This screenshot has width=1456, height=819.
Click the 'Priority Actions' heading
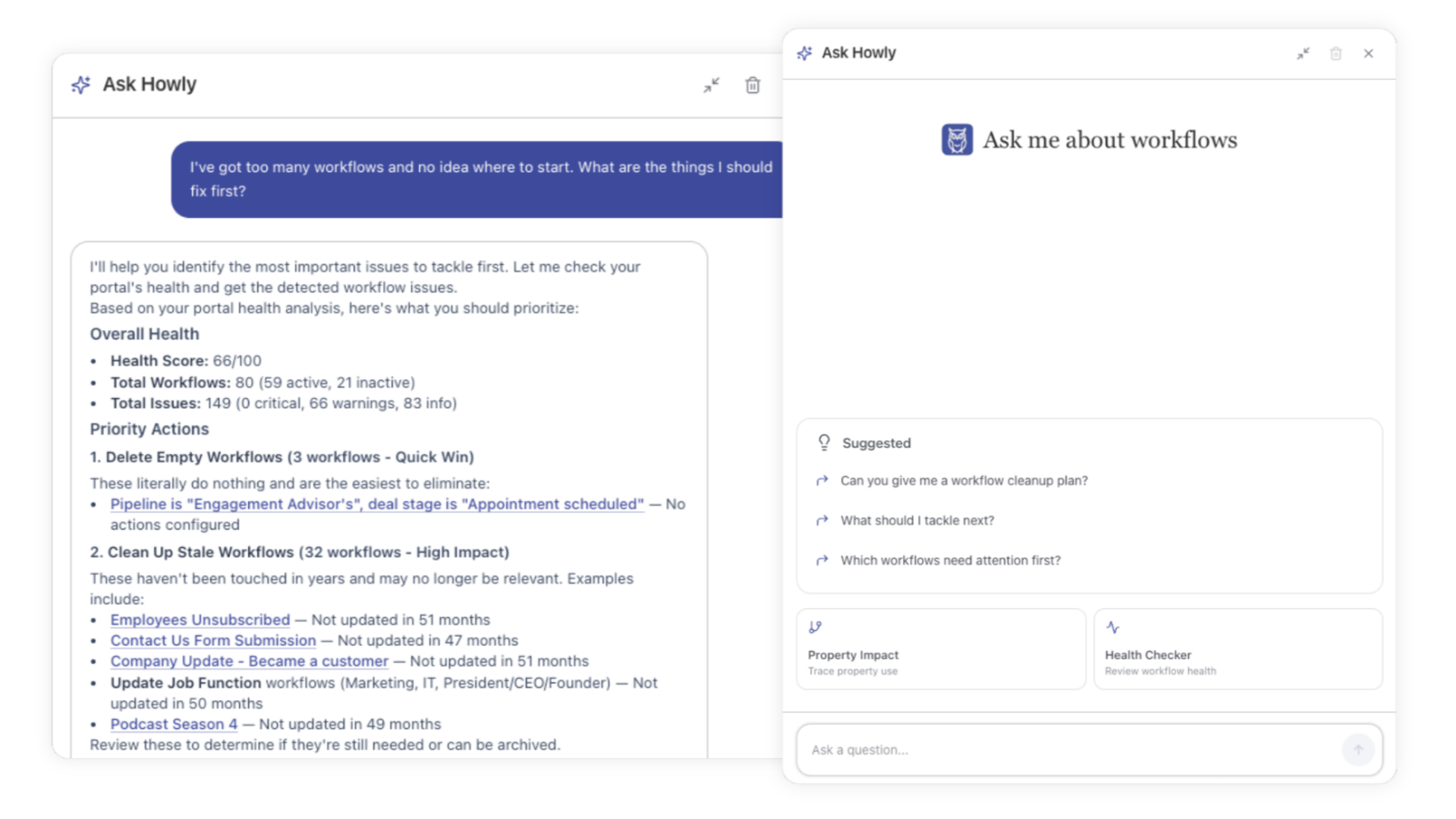click(x=149, y=429)
